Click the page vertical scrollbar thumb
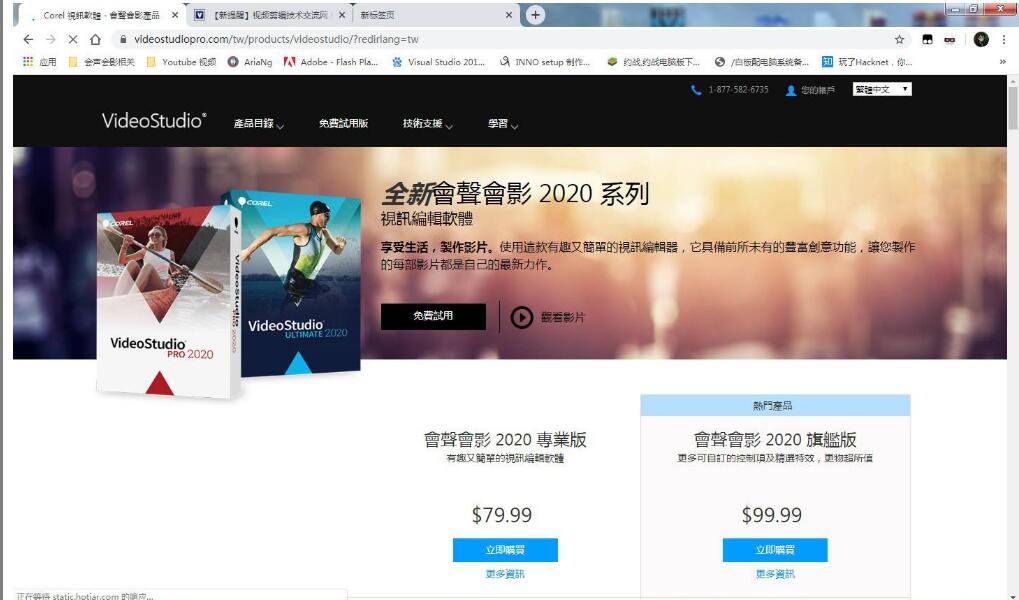Image resolution: width=1019 pixels, height=600 pixels. (1013, 107)
